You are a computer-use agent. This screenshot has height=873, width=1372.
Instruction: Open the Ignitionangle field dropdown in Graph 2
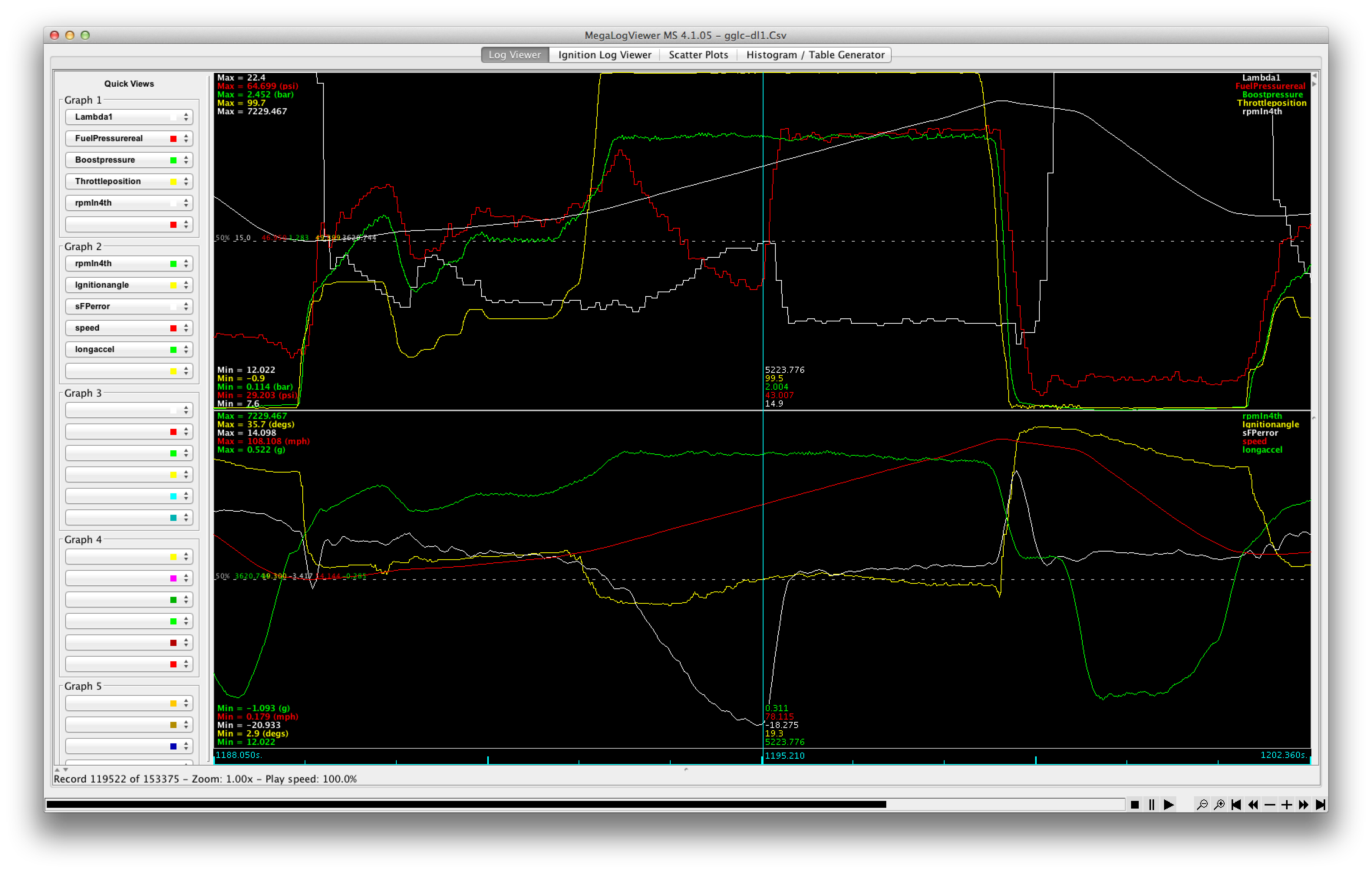point(129,285)
